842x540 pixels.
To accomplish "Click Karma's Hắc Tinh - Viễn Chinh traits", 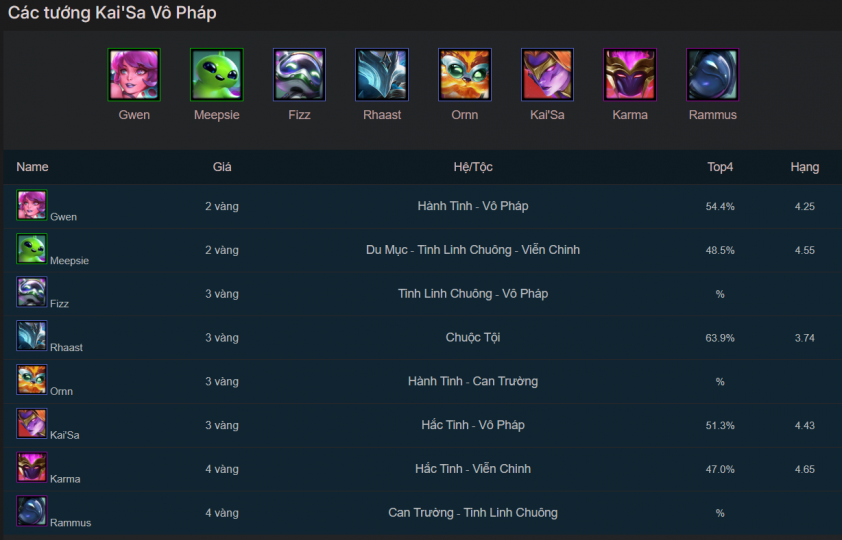I will pyautogui.click(x=473, y=469).
